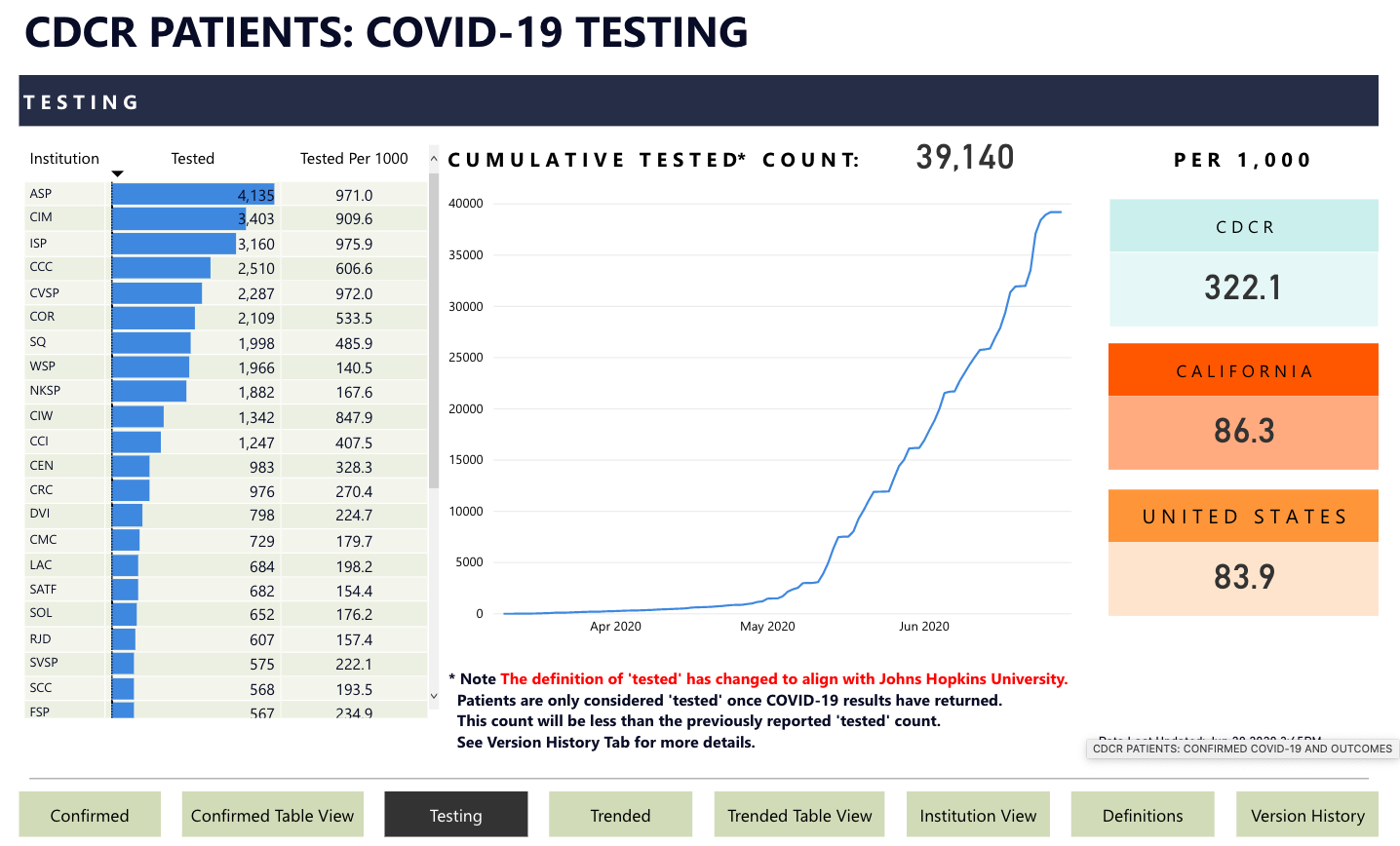The width and height of the screenshot is (1400, 846).
Task: Sort table by Tested column header
Action: (x=193, y=159)
